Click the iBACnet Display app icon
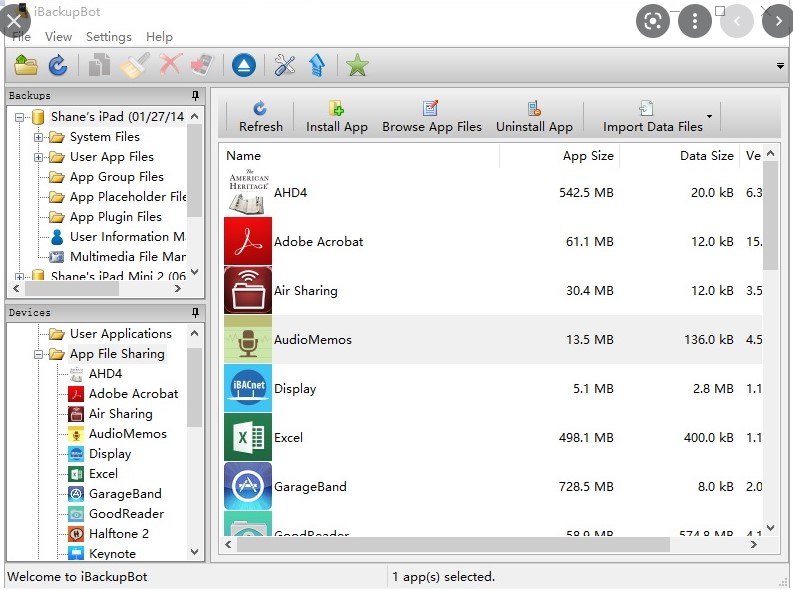 (248, 388)
